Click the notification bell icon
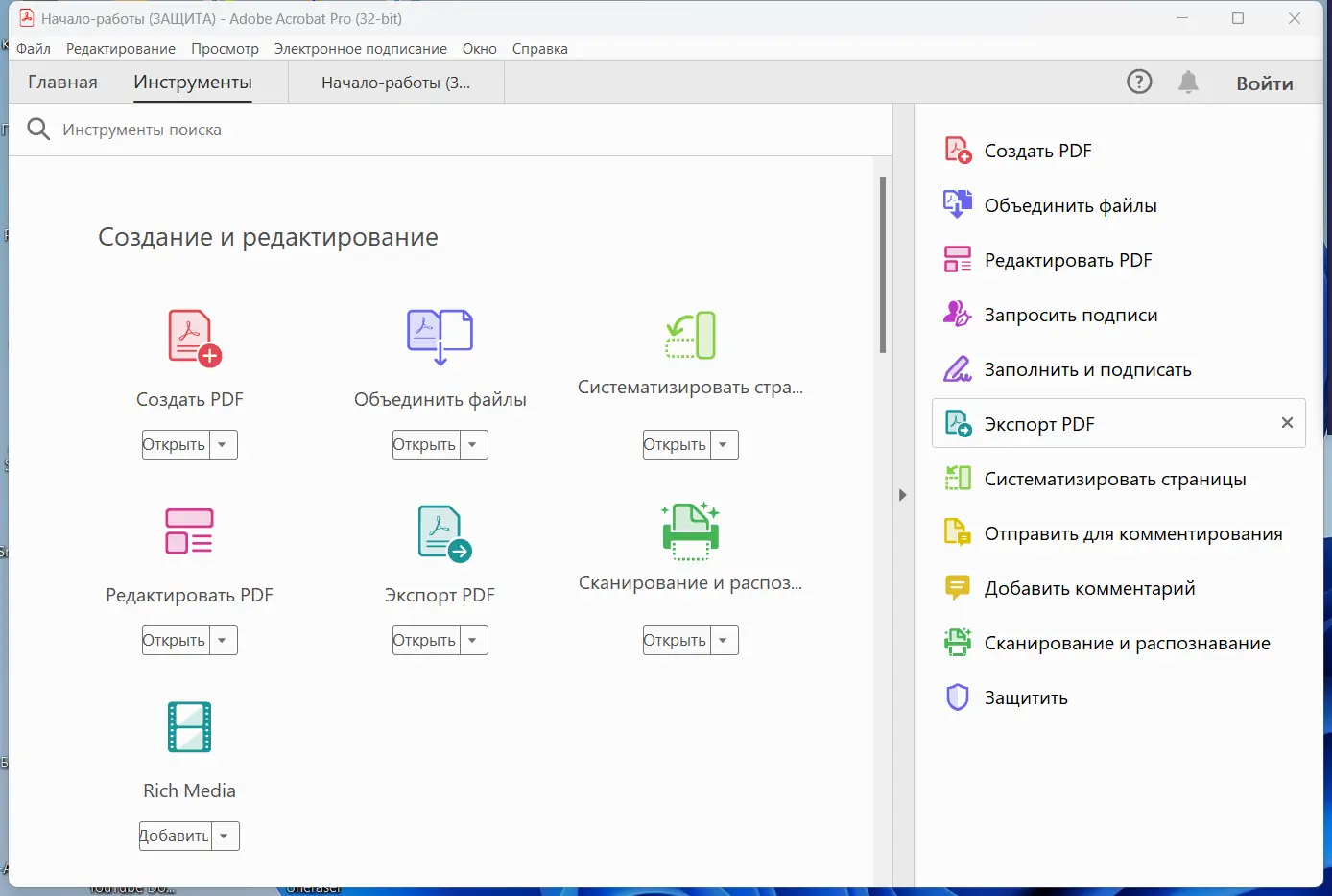This screenshot has width=1332, height=896. [x=1188, y=82]
